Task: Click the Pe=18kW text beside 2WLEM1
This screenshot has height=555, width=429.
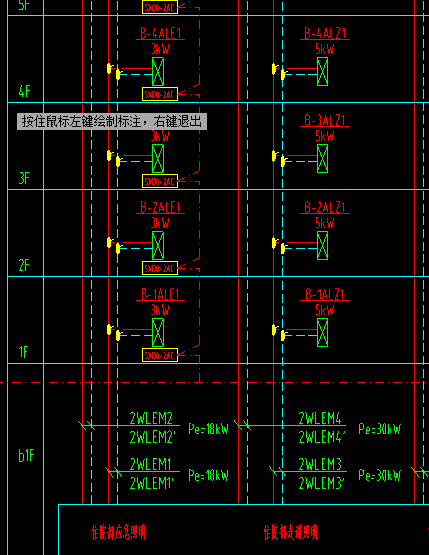Action: point(208,475)
